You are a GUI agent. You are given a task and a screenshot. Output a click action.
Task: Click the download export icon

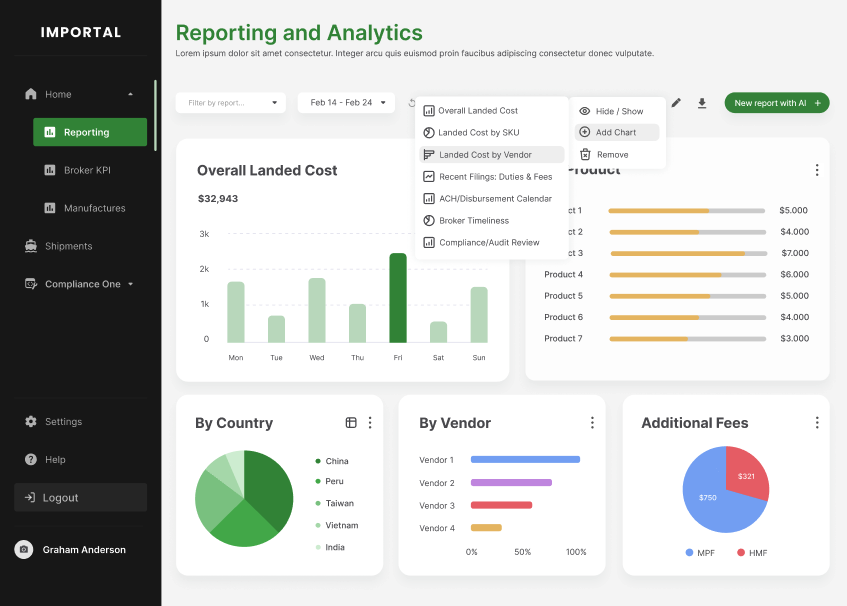(x=701, y=103)
